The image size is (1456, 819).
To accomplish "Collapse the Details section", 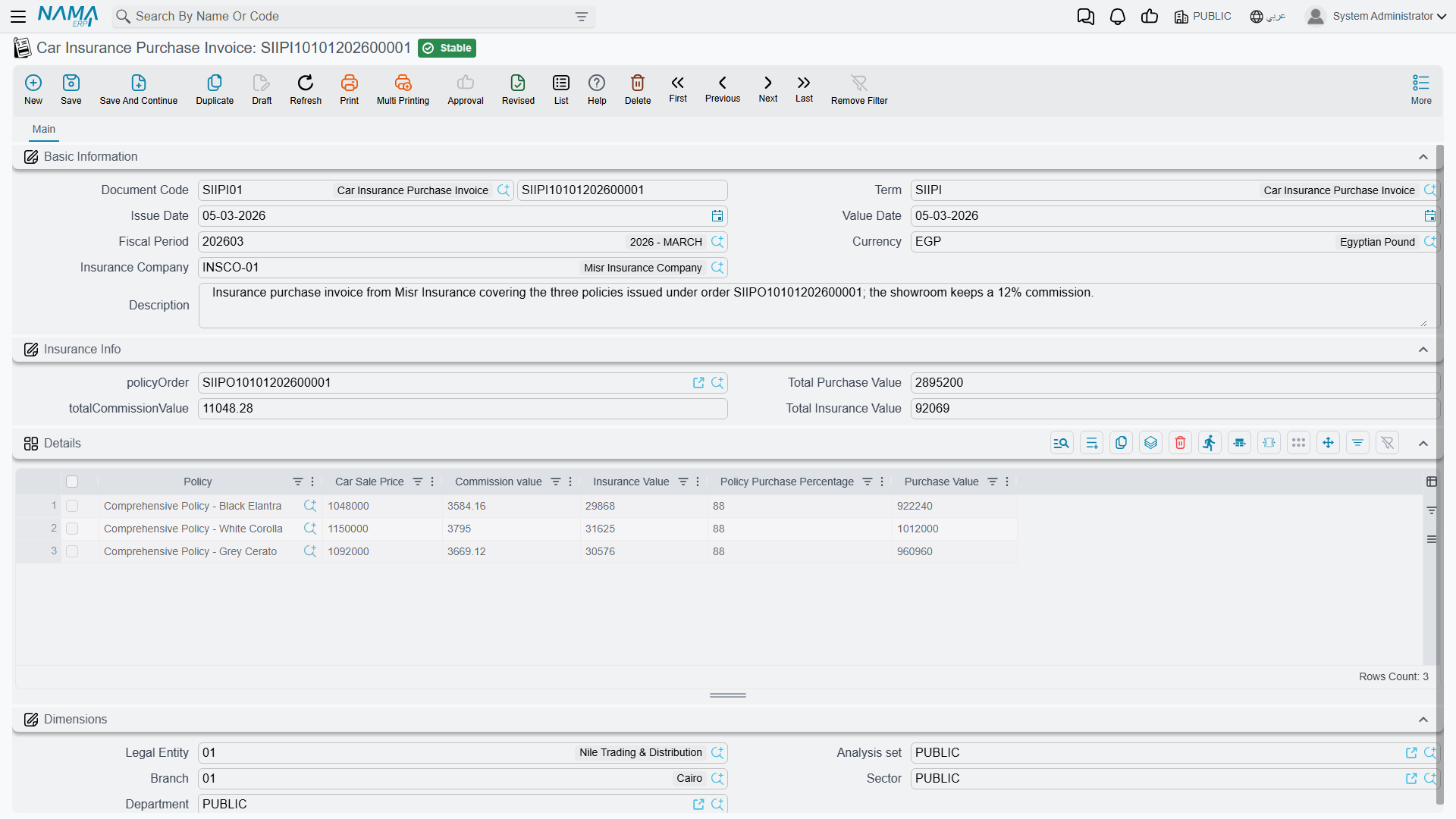I will pos(1423,444).
